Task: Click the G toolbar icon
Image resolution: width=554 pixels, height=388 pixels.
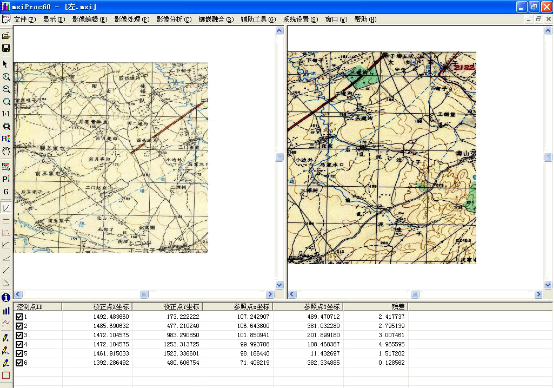Action: (x=6, y=192)
